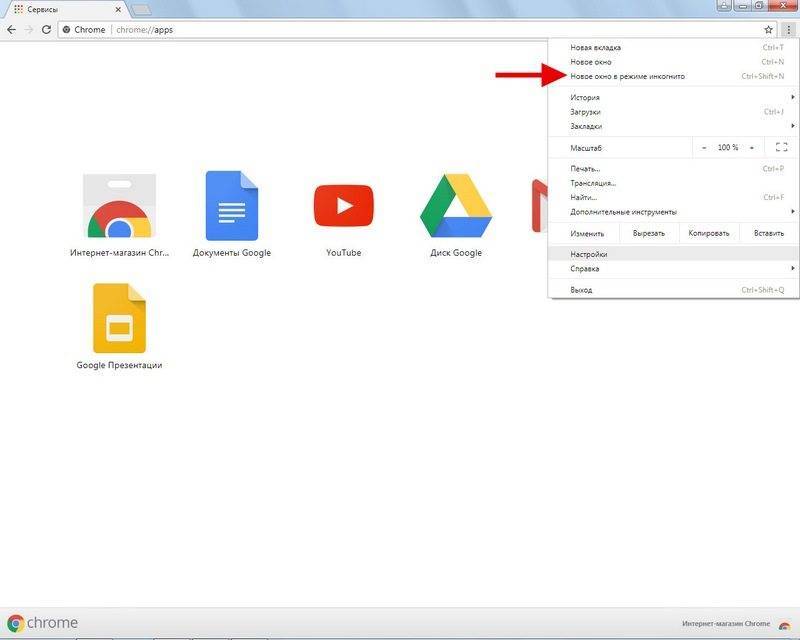Expand the Справка submenu
The width and height of the screenshot is (800, 640).
(673, 268)
